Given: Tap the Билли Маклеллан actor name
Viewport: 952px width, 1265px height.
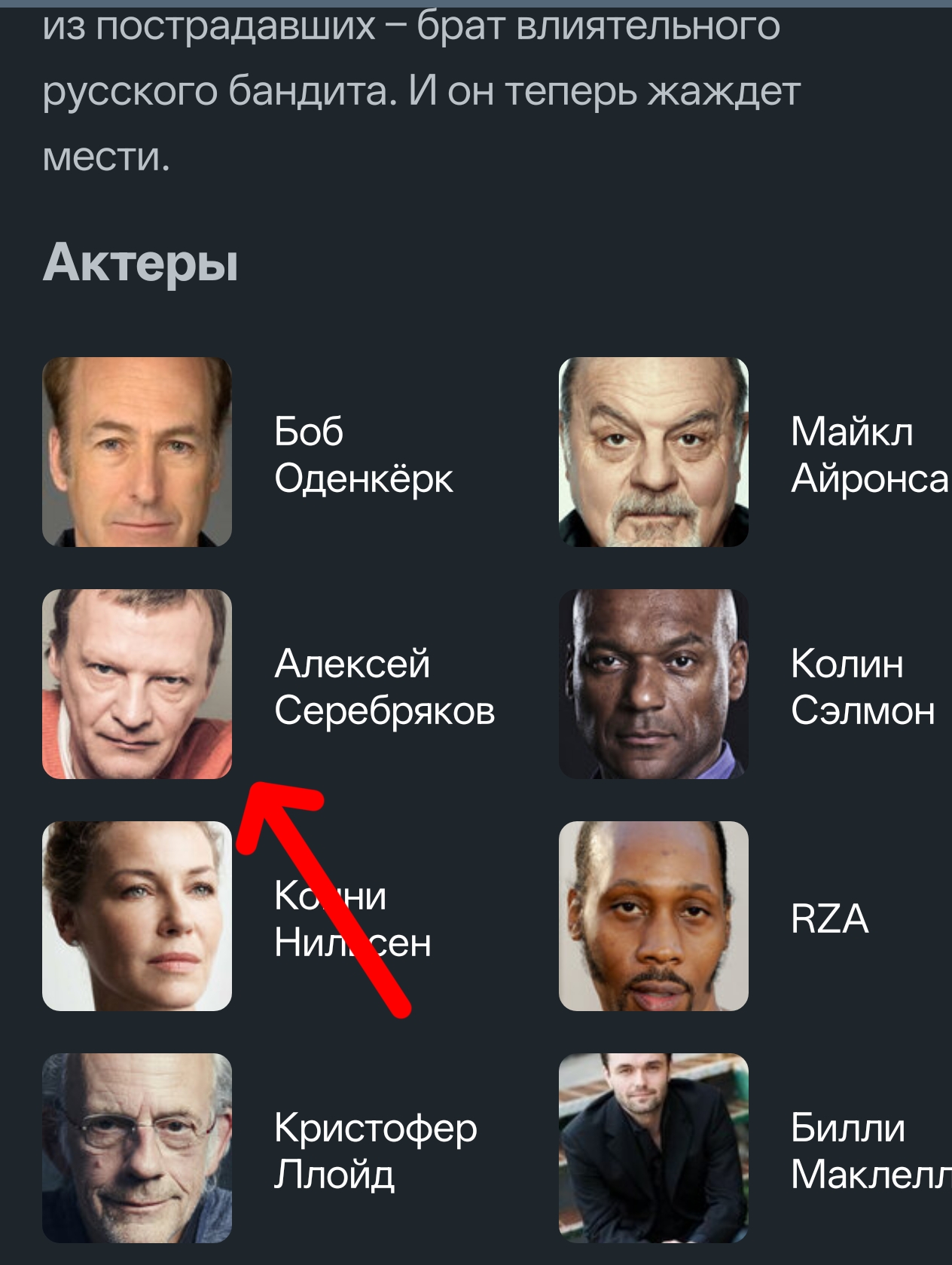Looking at the screenshot, I should coord(871,1150).
